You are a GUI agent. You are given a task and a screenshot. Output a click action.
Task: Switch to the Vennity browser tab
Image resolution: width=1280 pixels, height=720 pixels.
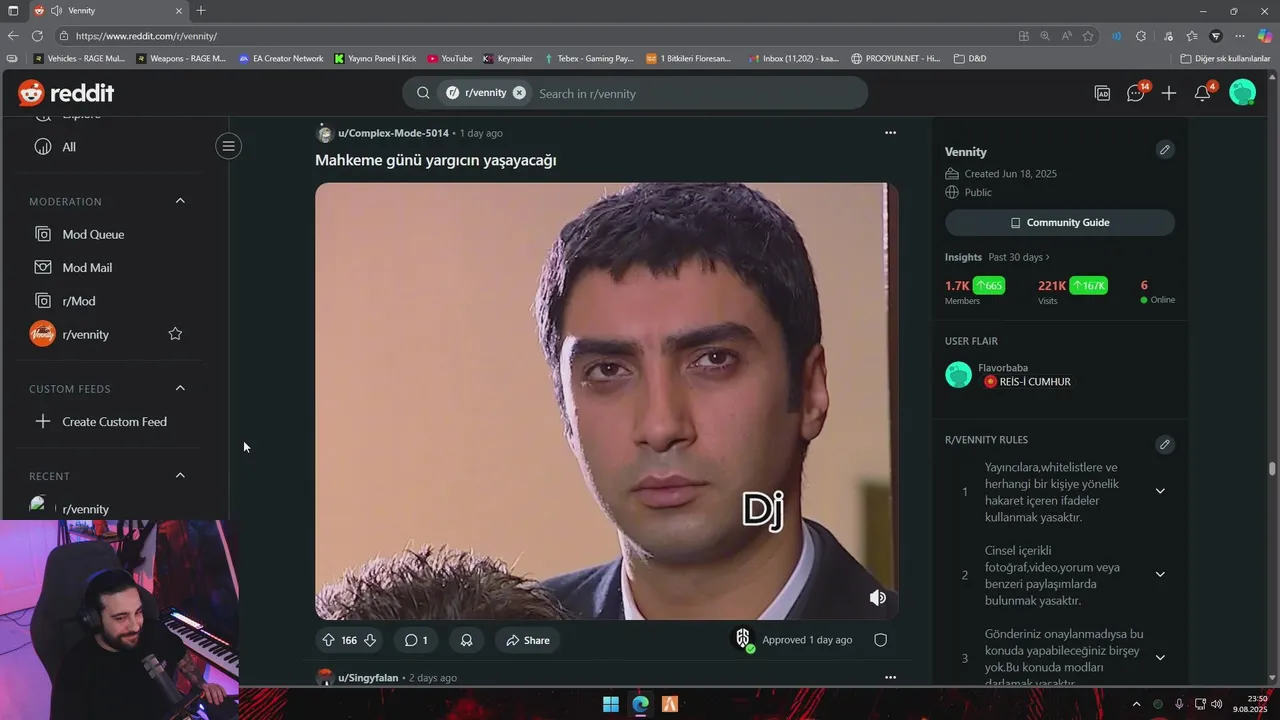coord(108,10)
